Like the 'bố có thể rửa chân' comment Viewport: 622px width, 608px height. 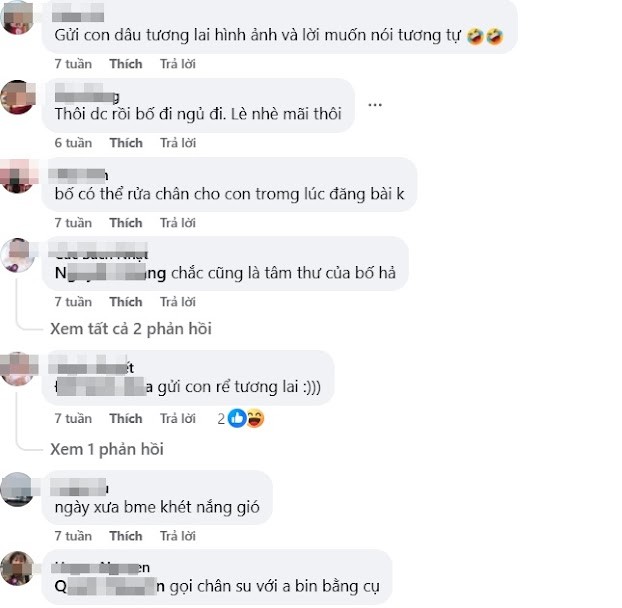(x=126, y=223)
